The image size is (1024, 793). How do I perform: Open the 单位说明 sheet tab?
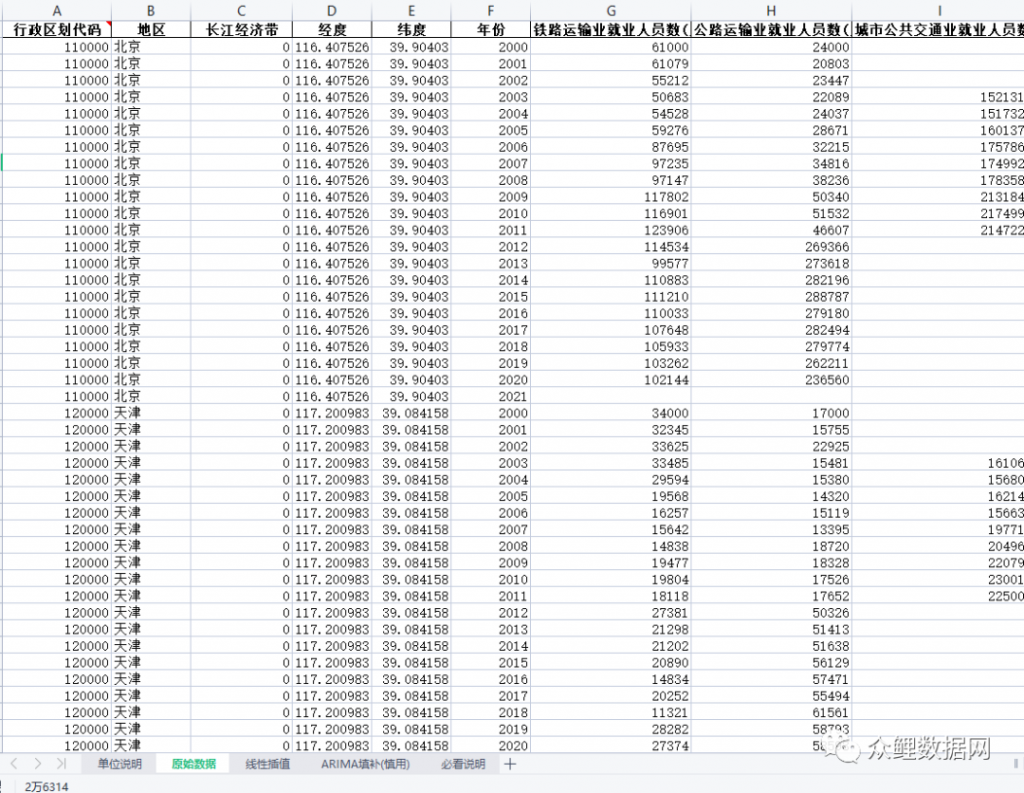(x=119, y=764)
